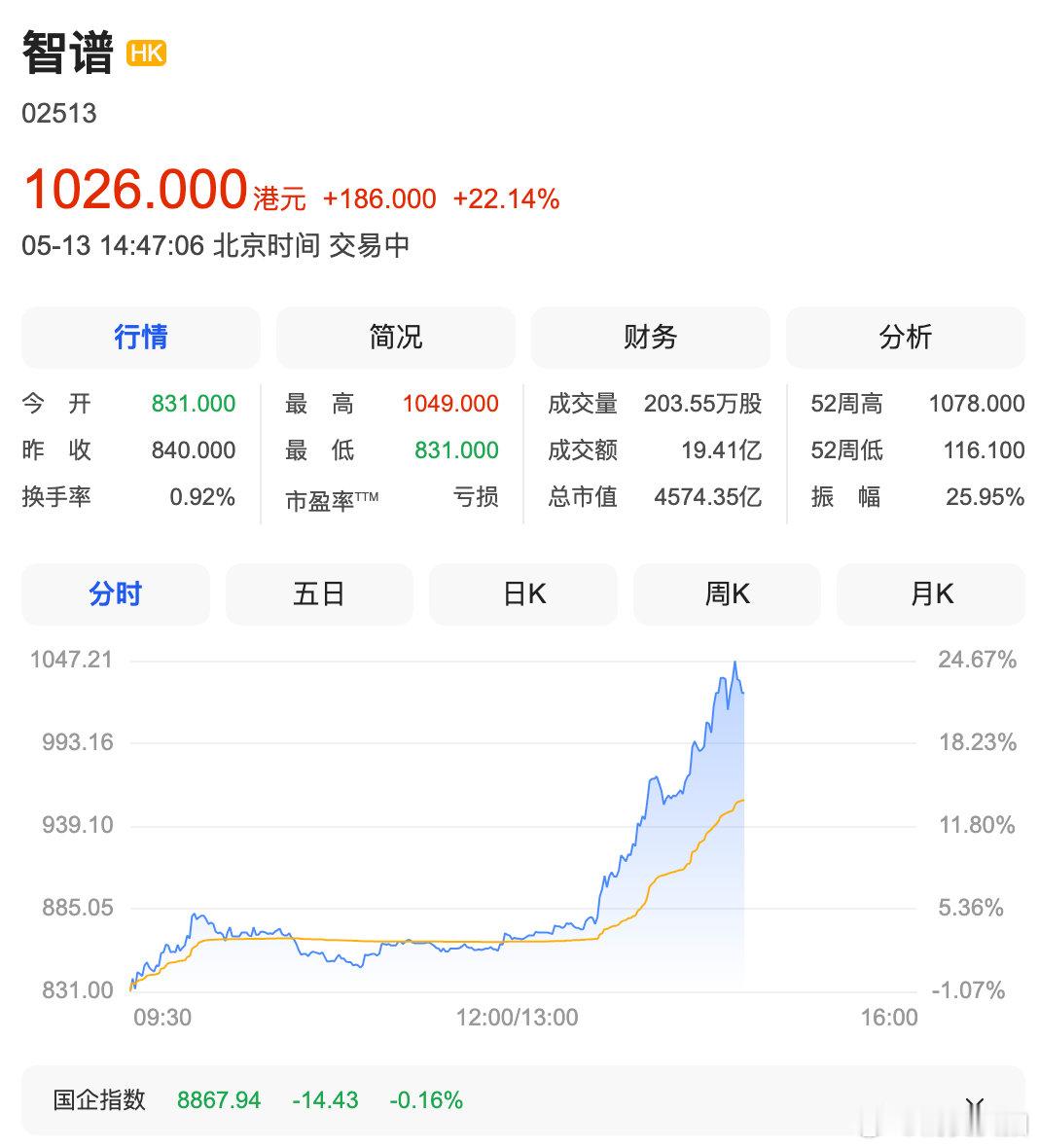Click the 16:00 time axis label
1039x1148 pixels.
tap(889, 1018)
